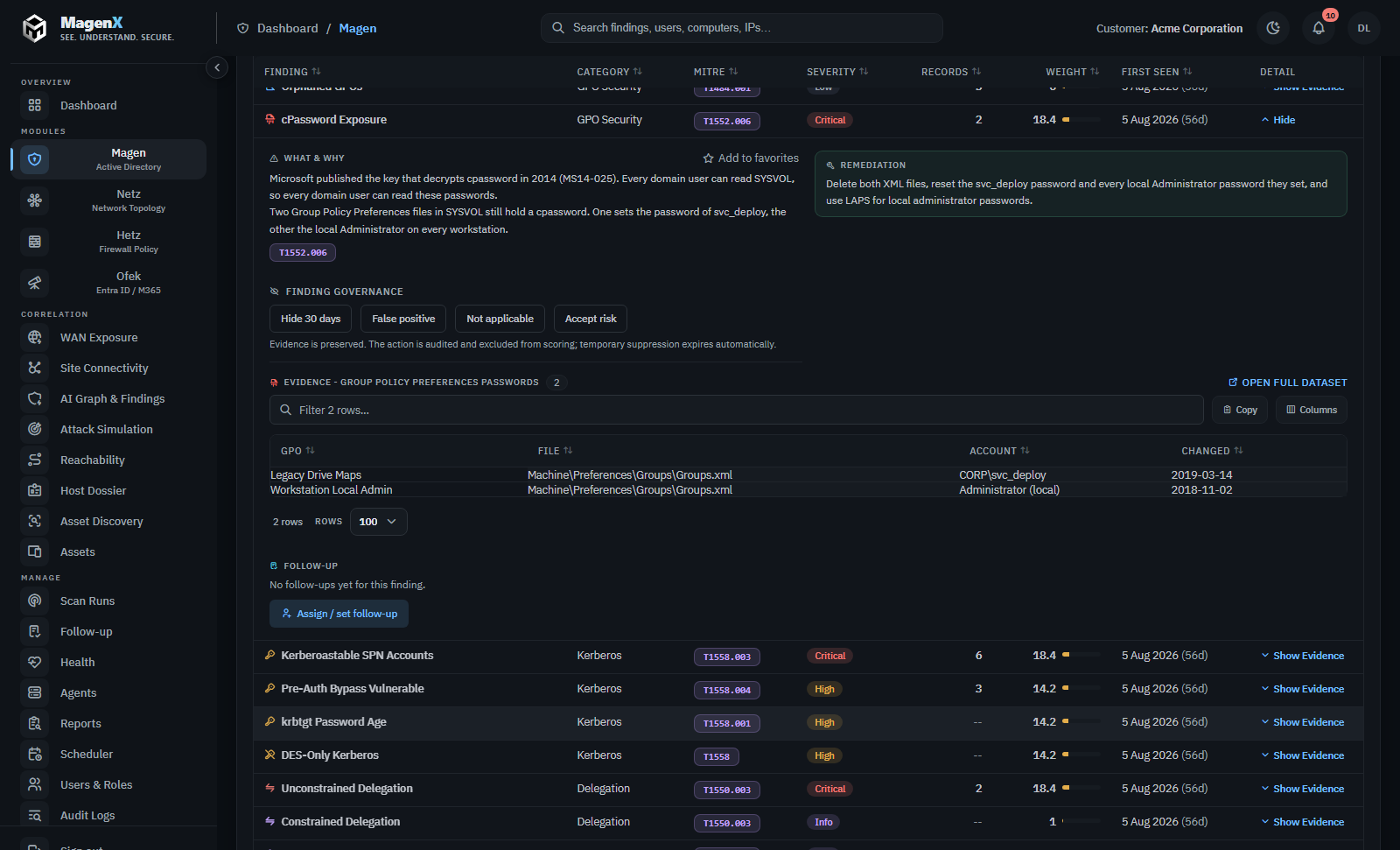The image size is (1400, 850).
Task: Mark finding as False positive
Action: coord(403,319)
